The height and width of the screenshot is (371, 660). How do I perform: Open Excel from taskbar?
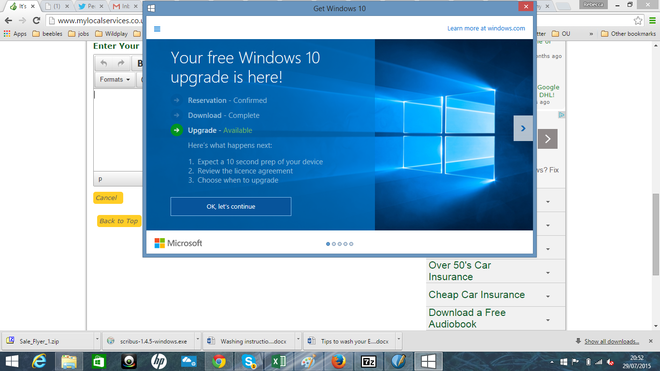(x=279, y=361)
